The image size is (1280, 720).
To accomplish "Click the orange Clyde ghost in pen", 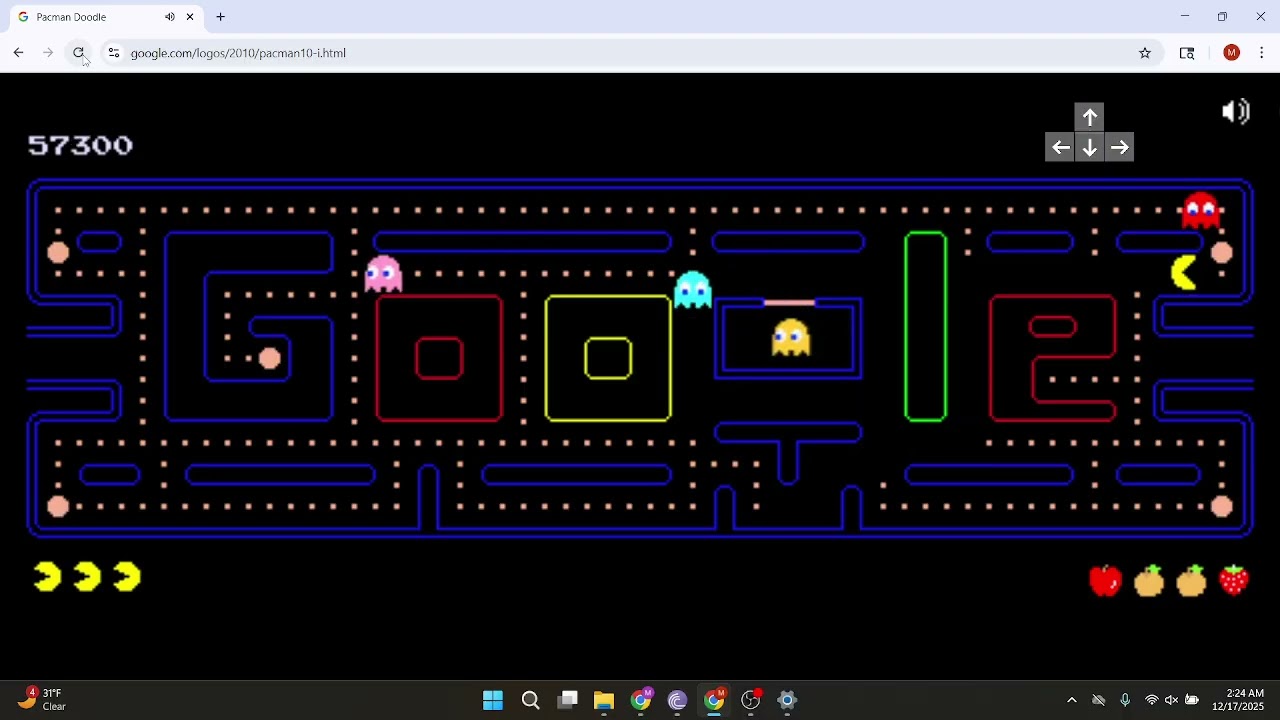I will pos(791,337).
